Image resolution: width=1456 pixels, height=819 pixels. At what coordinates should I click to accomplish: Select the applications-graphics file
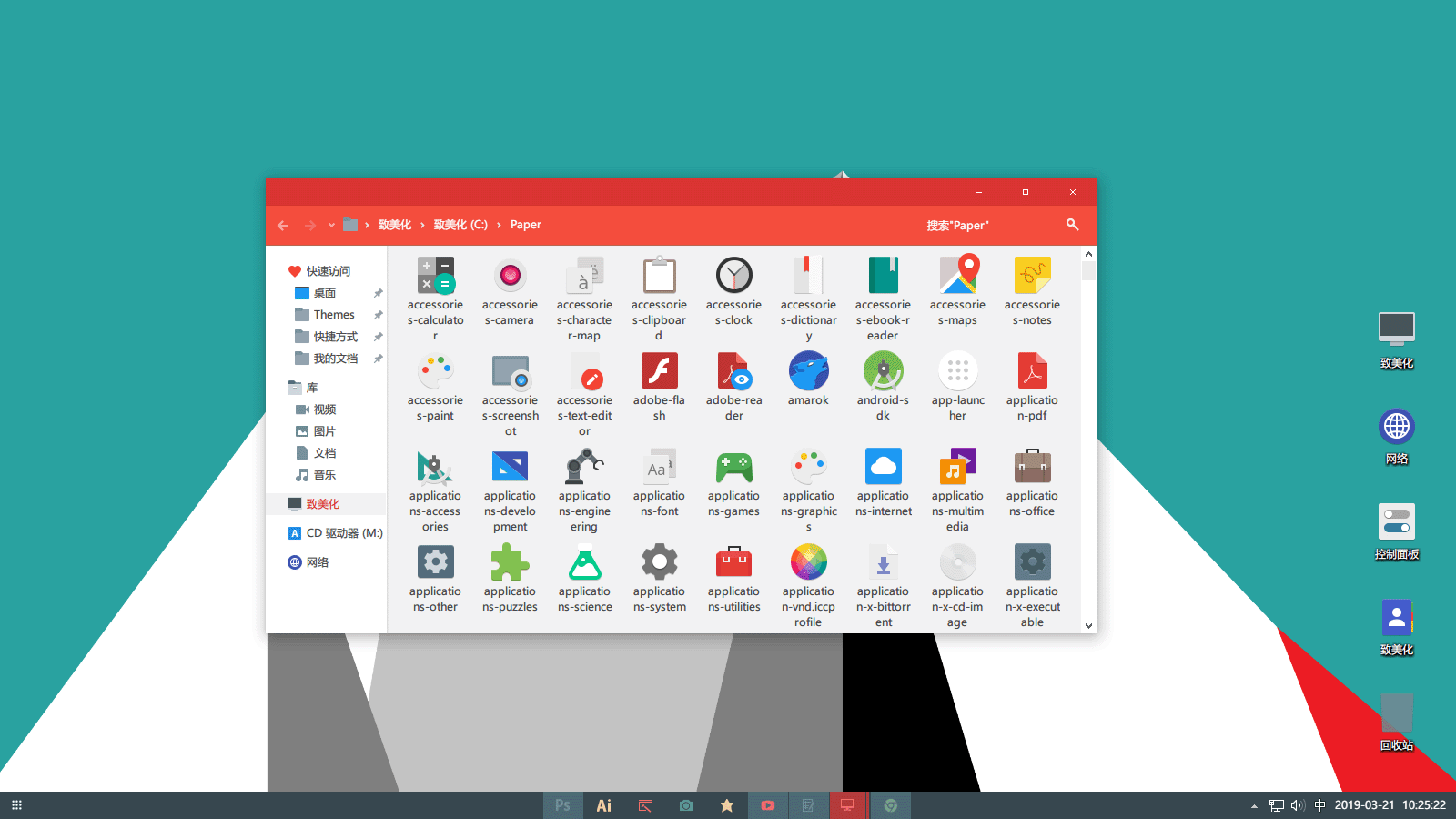click(x=808, y=489)
